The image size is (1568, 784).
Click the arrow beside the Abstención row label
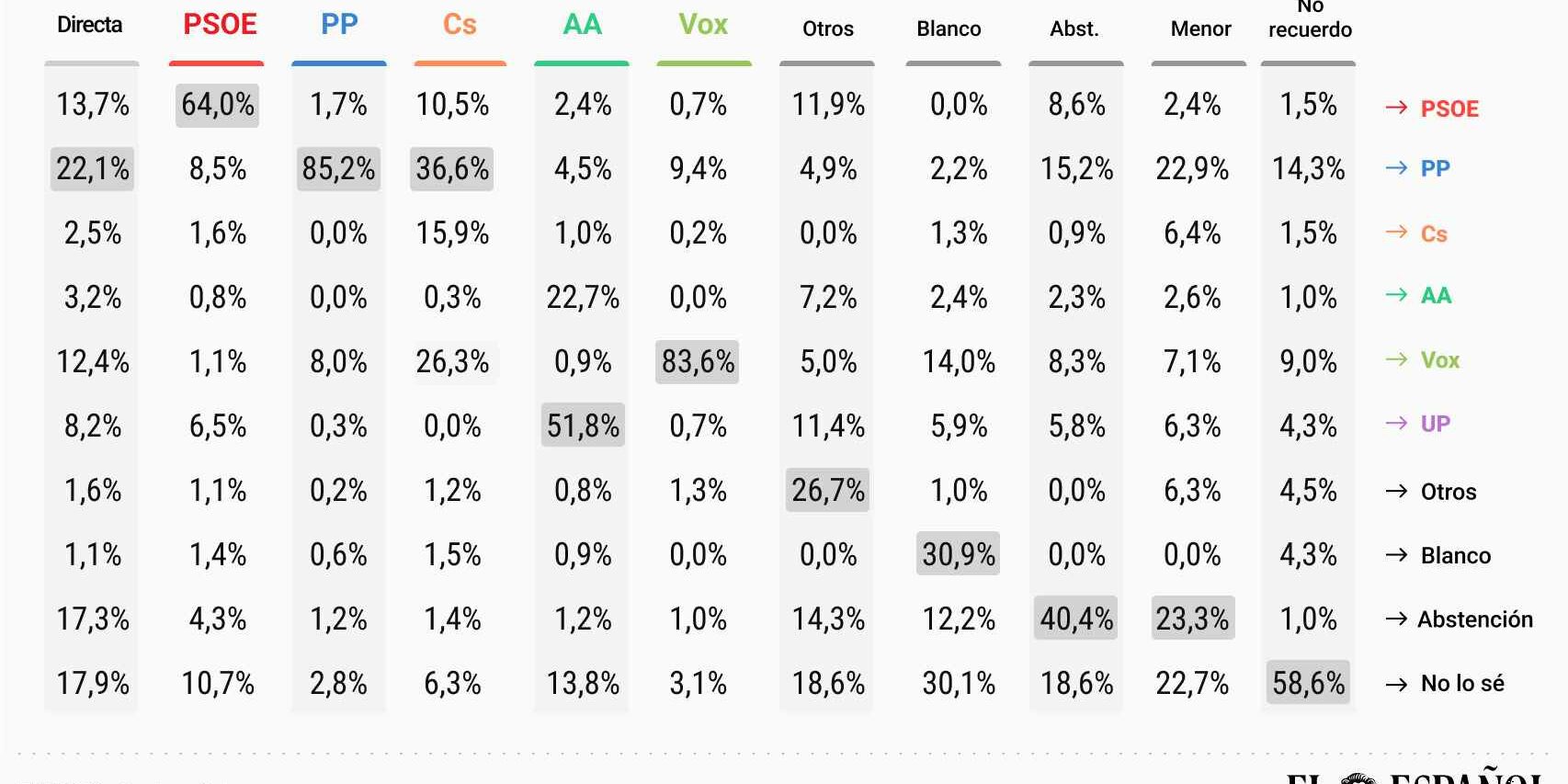[x=1395, y=619]
